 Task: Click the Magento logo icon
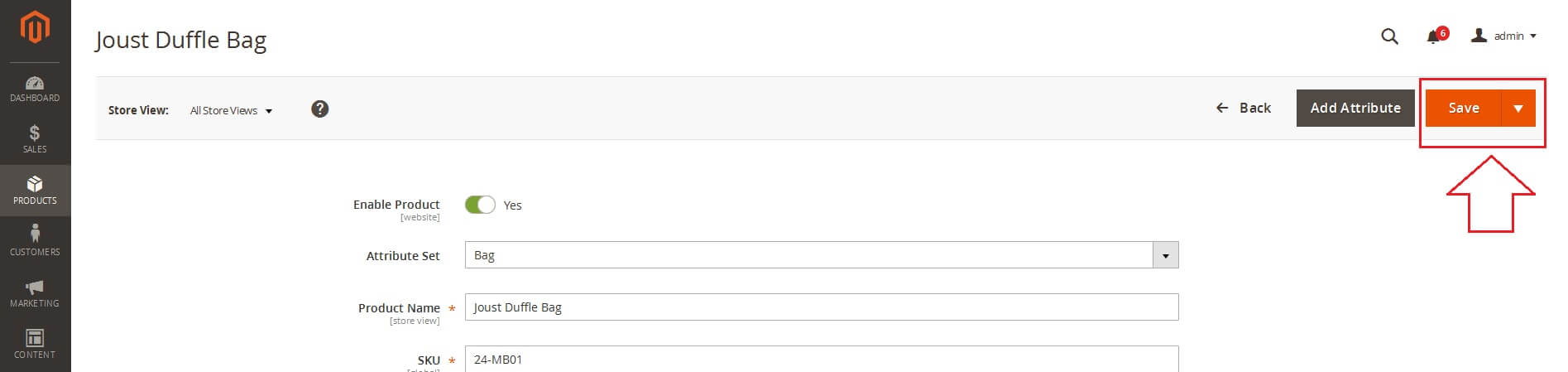pyautogui.click(x=35, y=27)
